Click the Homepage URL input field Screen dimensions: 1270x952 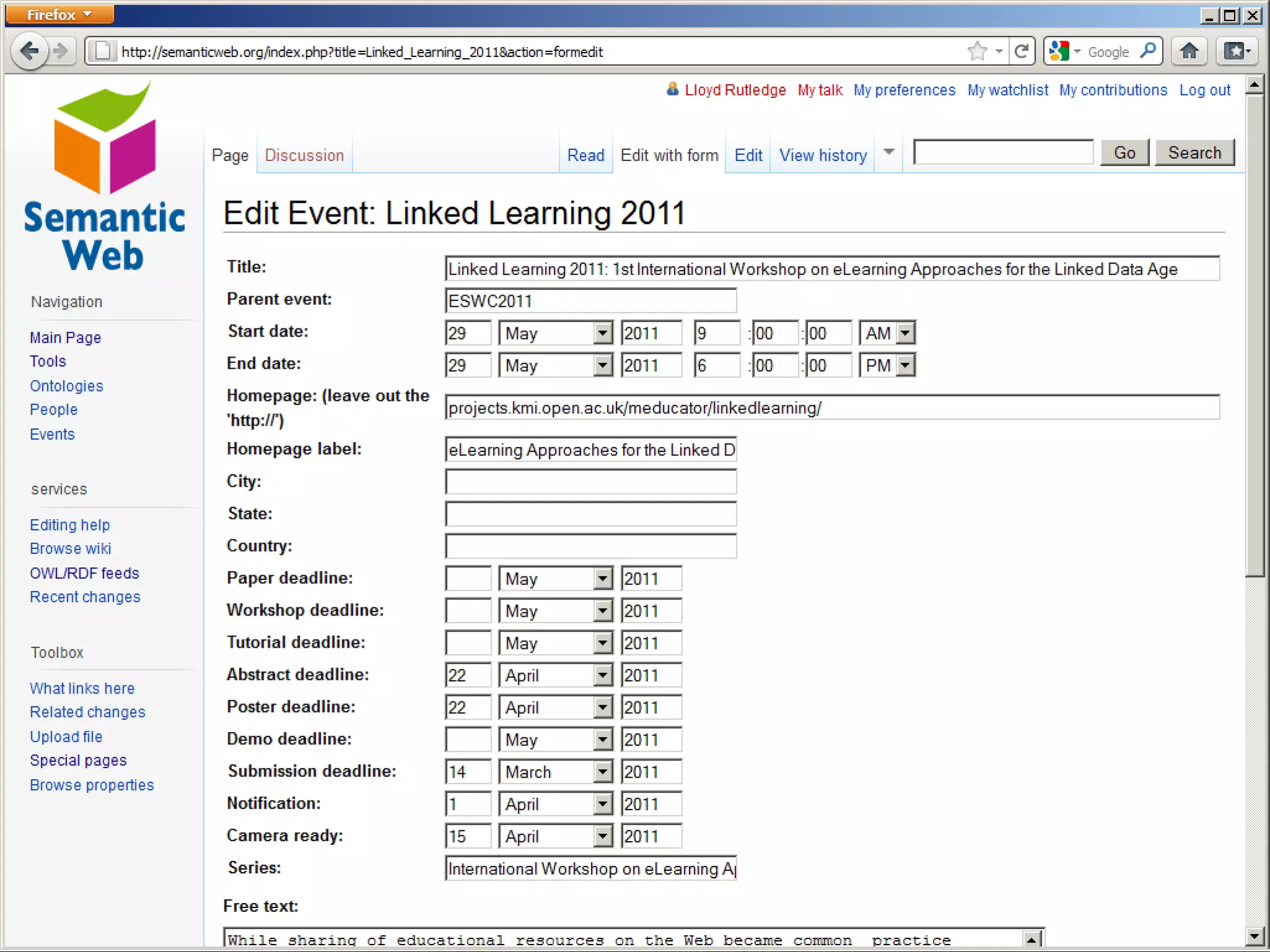click(832, 407)
